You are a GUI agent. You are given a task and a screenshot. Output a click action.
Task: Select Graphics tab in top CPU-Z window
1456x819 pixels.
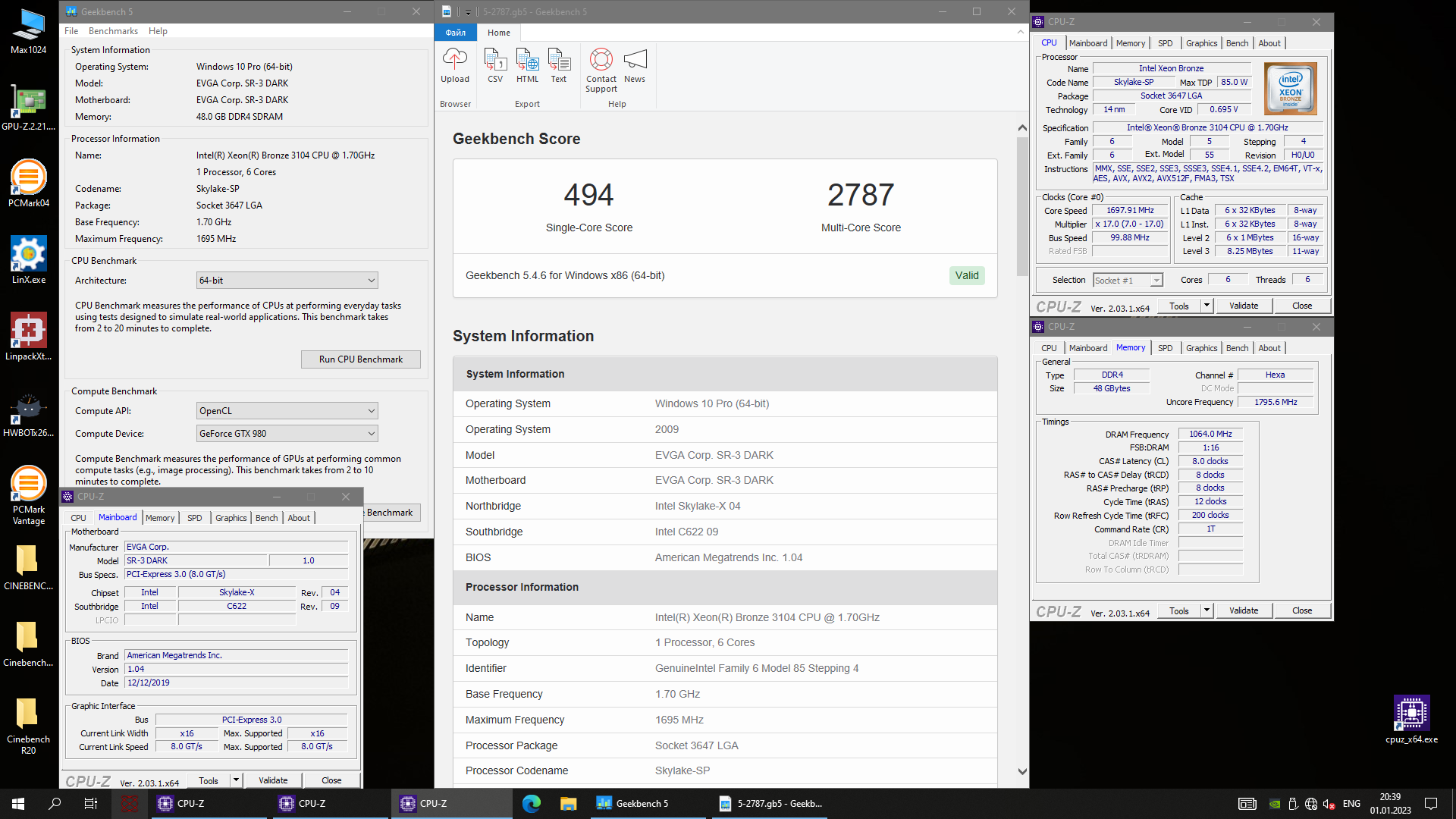[x=1201, y=43]
